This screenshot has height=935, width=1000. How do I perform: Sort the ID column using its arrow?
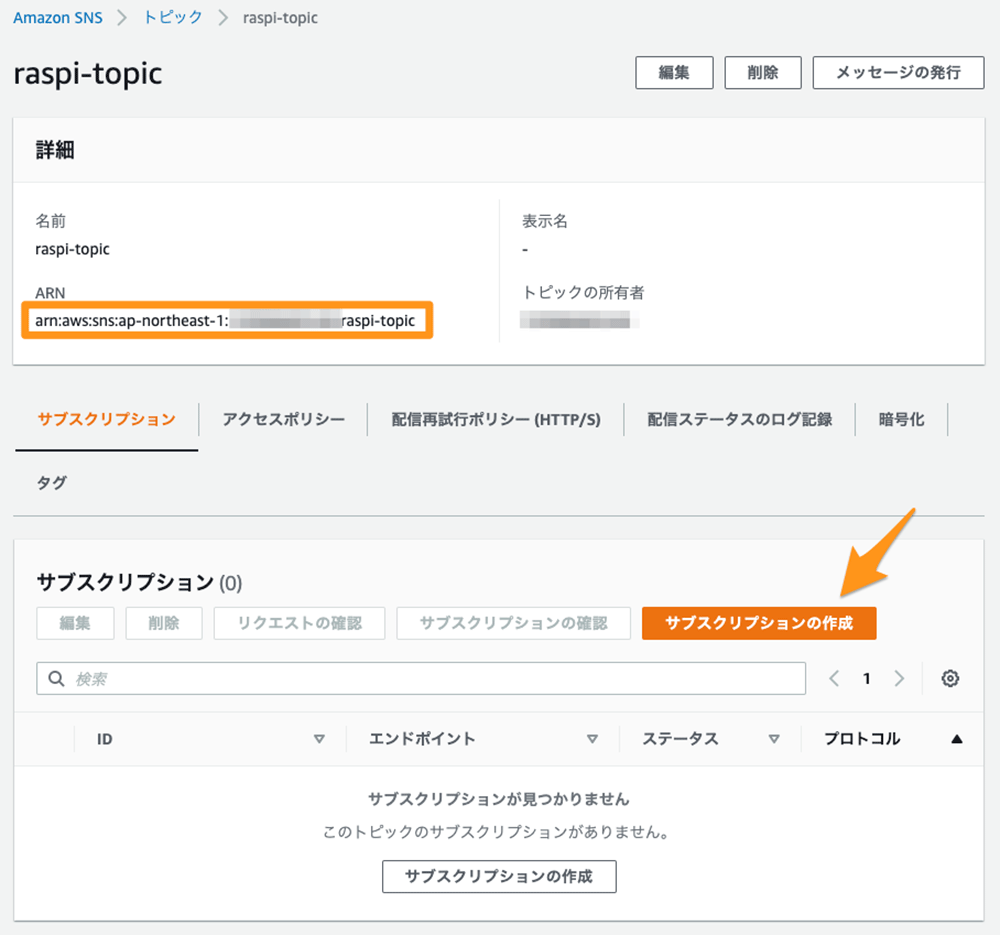[321, 739]
